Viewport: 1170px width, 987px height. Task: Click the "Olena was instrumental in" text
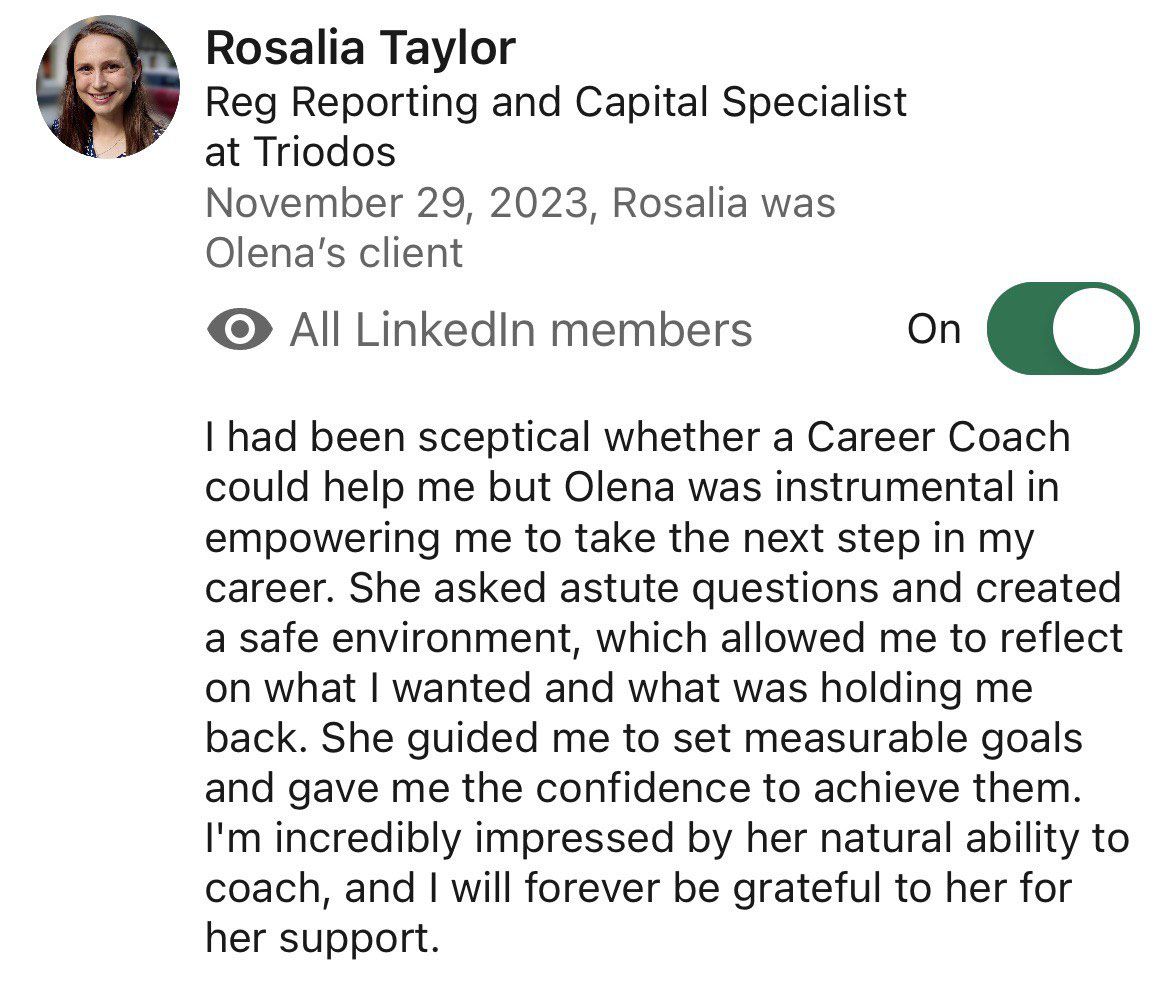point(811,489)
